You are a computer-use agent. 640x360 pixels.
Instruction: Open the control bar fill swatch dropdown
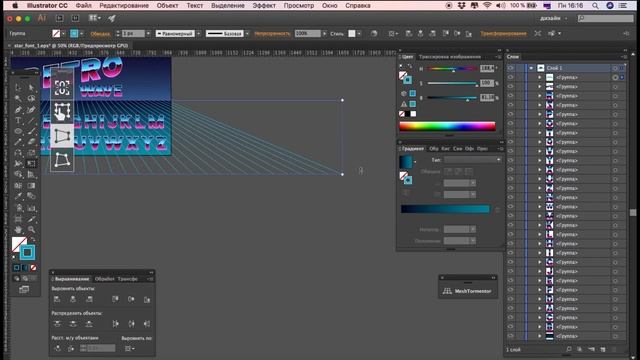point(63,33)
